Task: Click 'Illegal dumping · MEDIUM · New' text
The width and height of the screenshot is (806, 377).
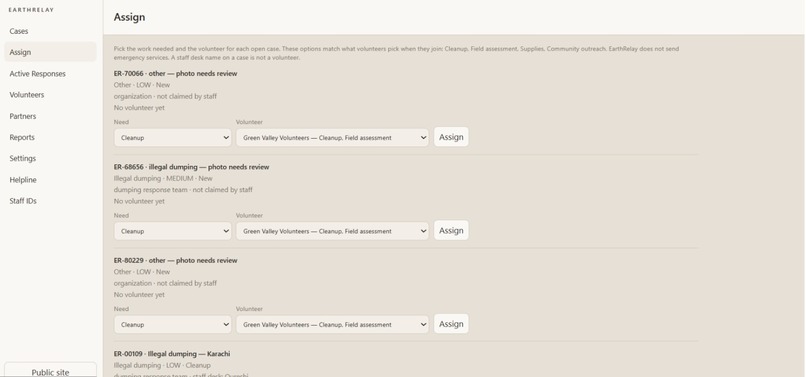Action: [x=163, y=178]
